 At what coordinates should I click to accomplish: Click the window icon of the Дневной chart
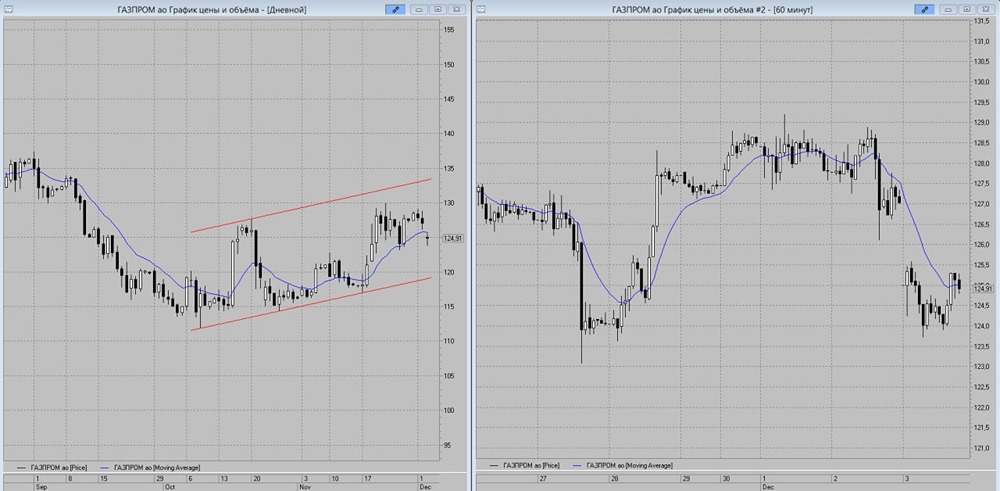click(x=8, y=9)
